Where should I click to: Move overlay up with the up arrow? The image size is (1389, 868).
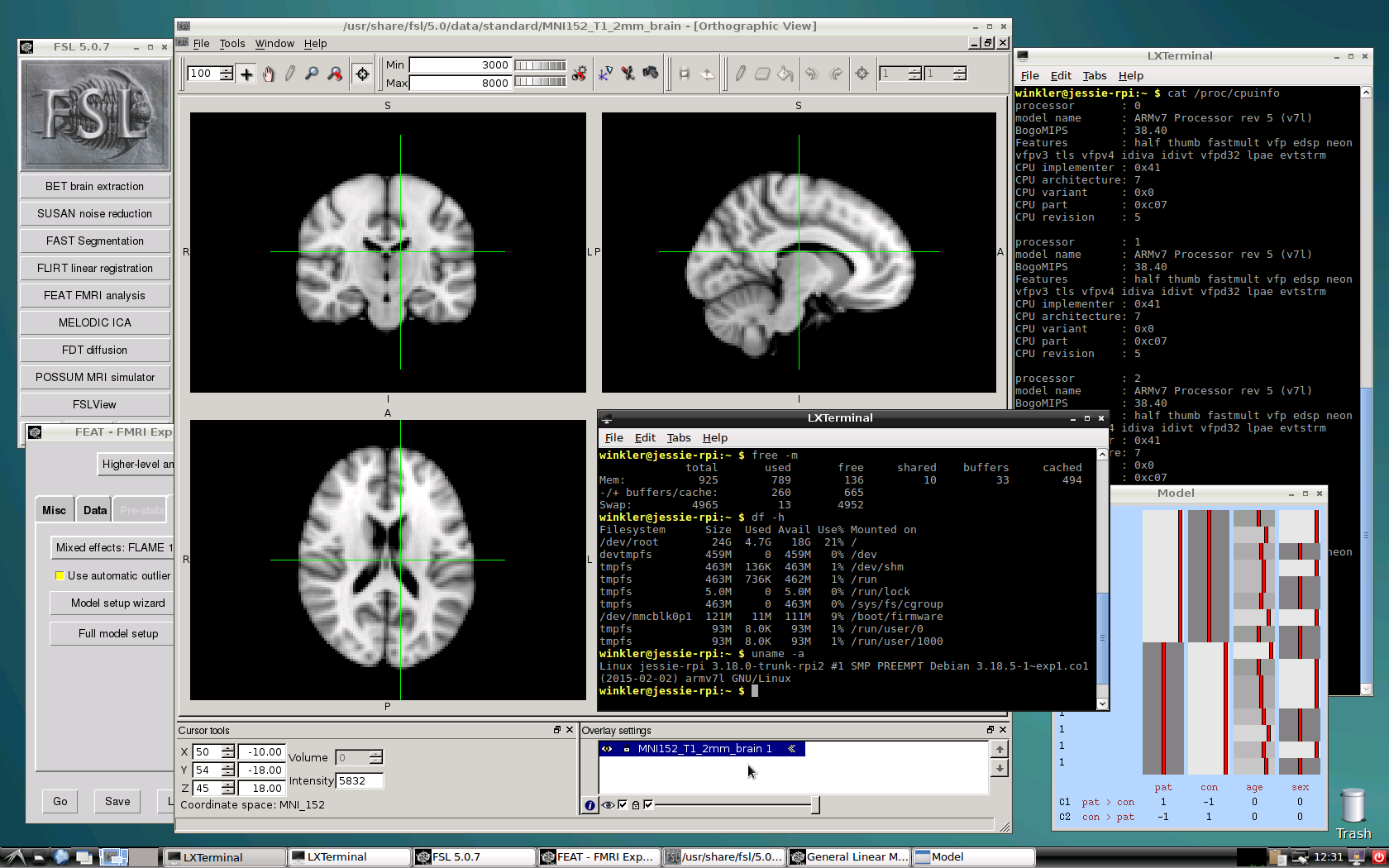[x=1000, y=750]
